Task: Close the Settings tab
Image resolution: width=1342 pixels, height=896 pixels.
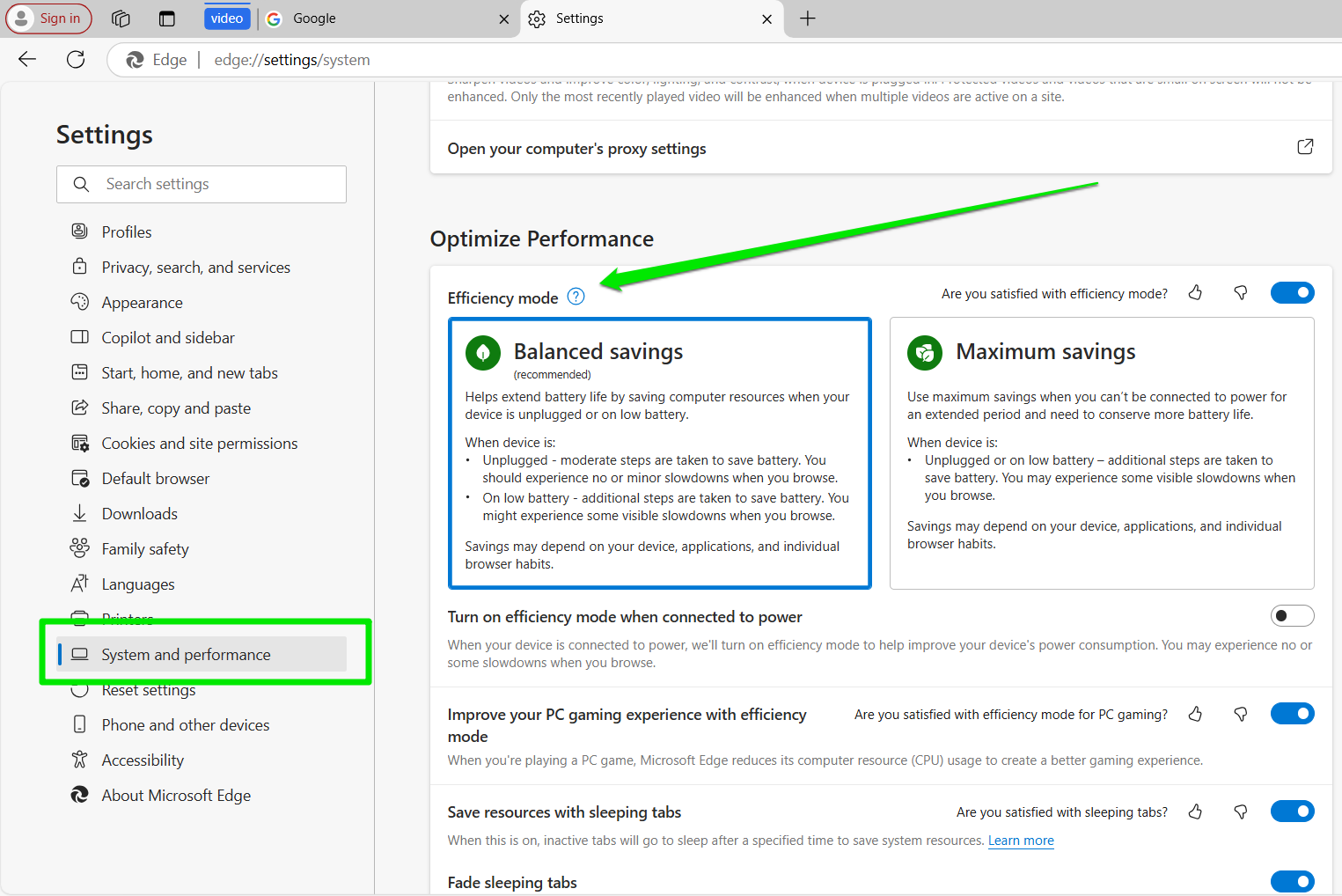Action: 766,18
